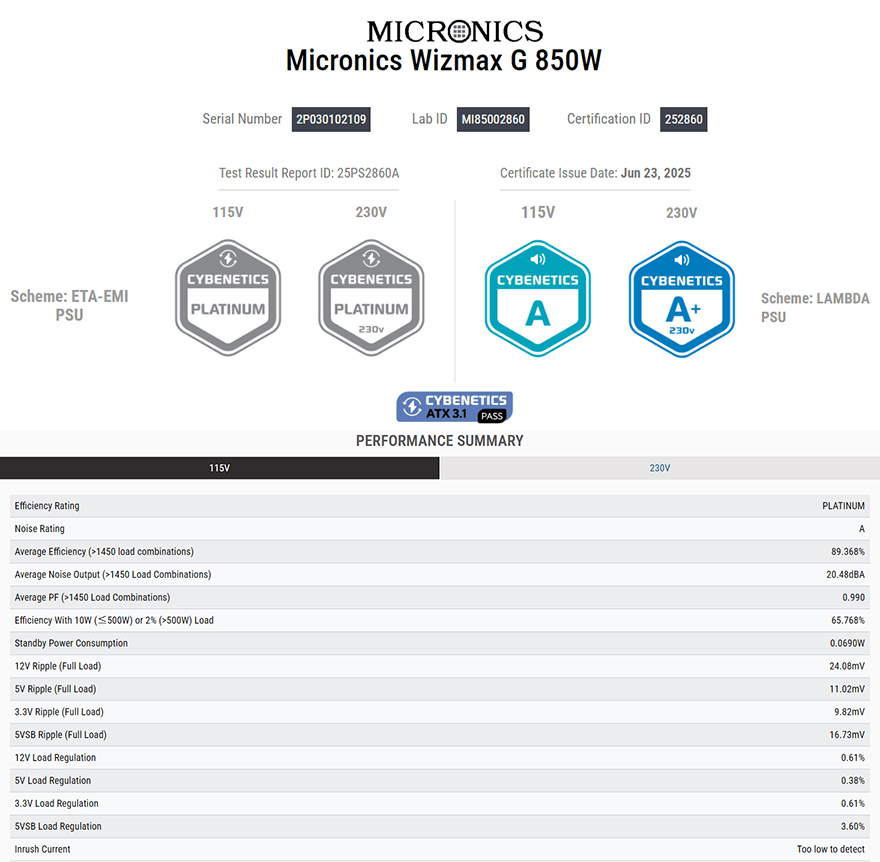Viewport: 880px width, 862px height.
Task: Click the 24.08mV ripple value
Action: (x=847, y=666)
